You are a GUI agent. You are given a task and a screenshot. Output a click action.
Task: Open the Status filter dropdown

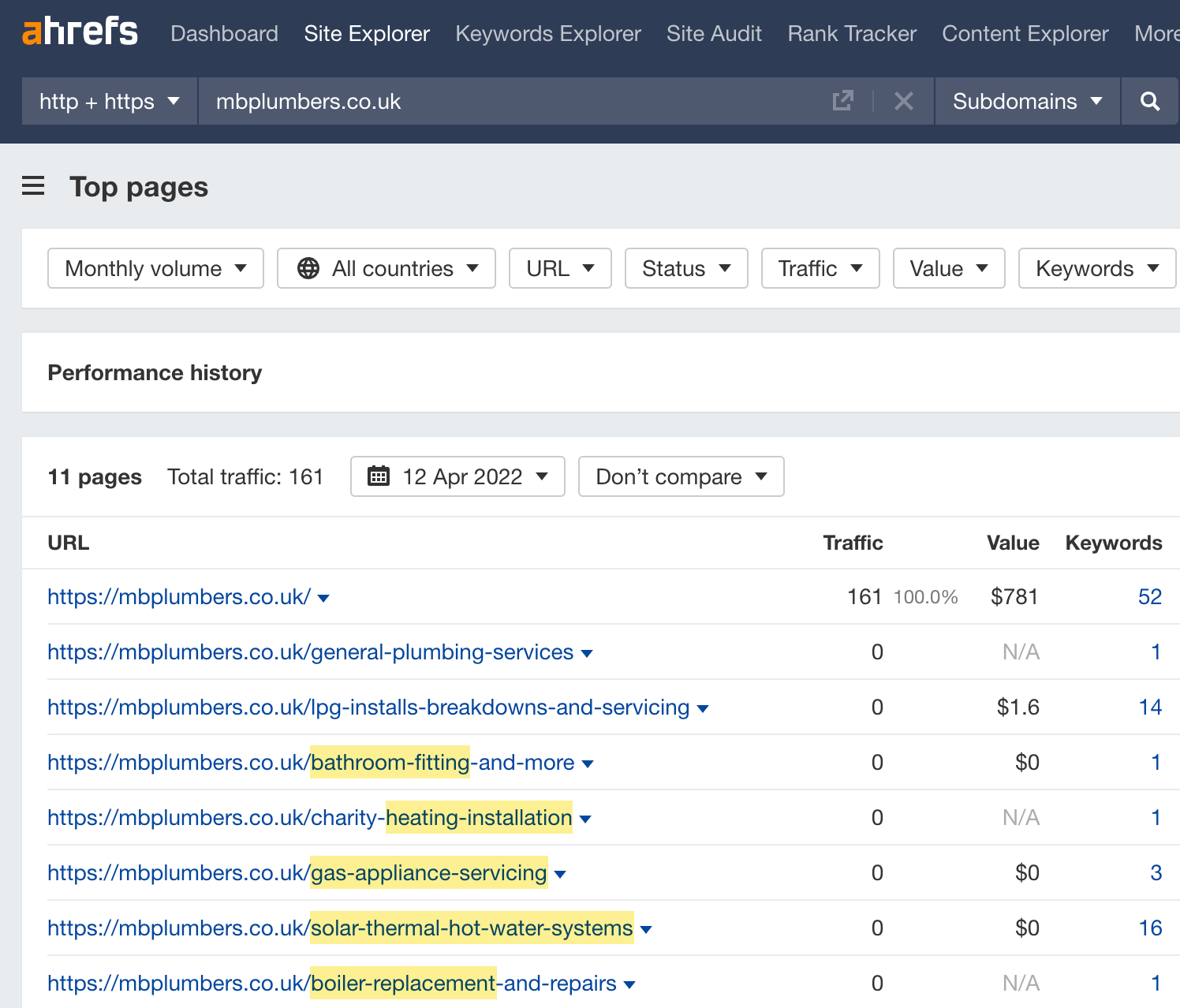(685, 268)
